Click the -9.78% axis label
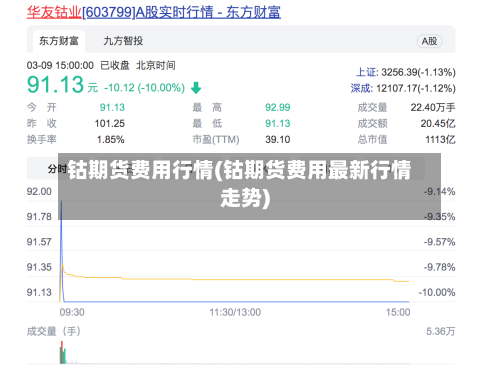Viewport: 500px width, 373px height. tap(439, 267)
